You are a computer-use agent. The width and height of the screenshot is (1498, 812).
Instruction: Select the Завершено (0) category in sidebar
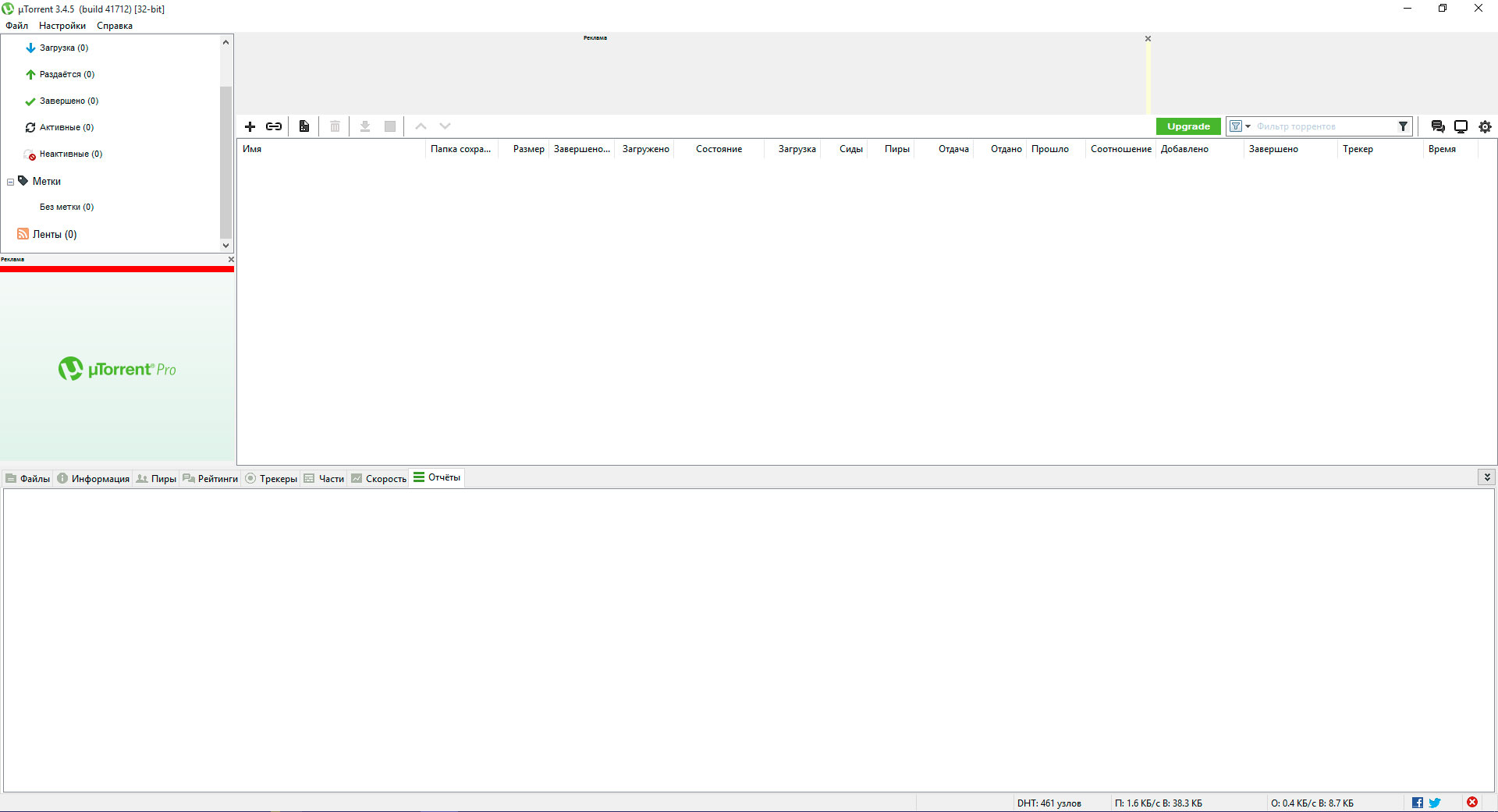(69, 101)
